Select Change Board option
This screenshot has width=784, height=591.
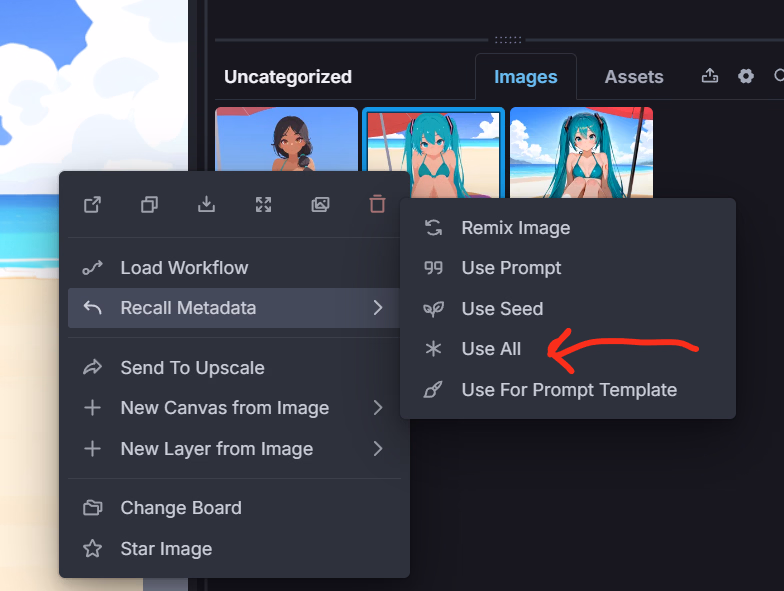click(234, 508)
